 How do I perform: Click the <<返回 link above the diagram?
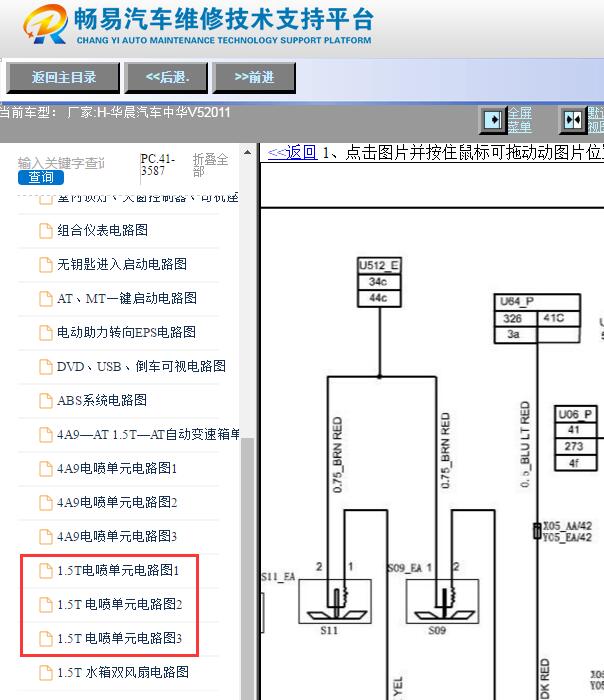[292, 153]
